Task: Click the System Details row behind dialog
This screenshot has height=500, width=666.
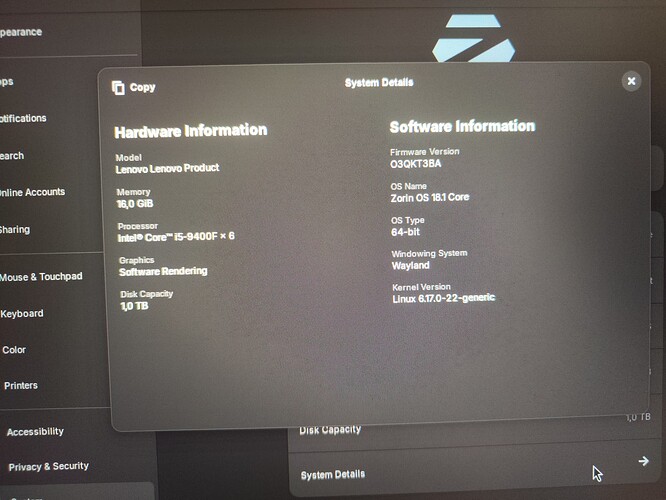Action: pos(474,470)
